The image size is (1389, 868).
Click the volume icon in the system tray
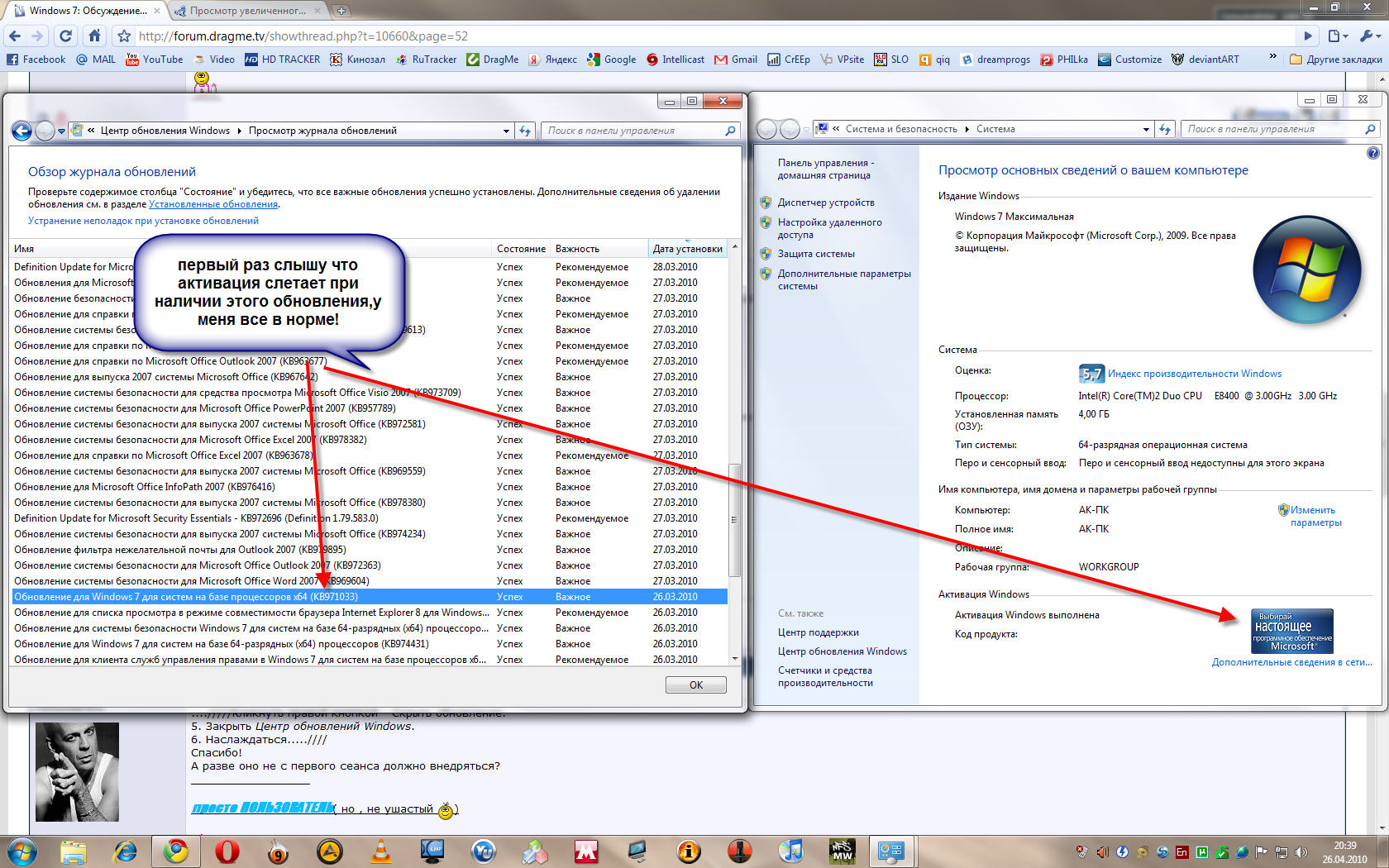click(x=1301, y=852)
